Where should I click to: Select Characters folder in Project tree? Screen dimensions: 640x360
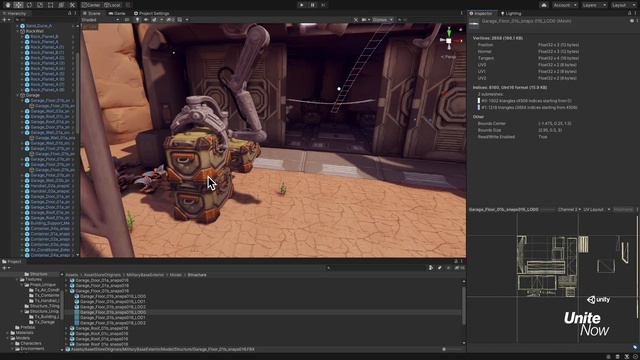pos(31,343)
